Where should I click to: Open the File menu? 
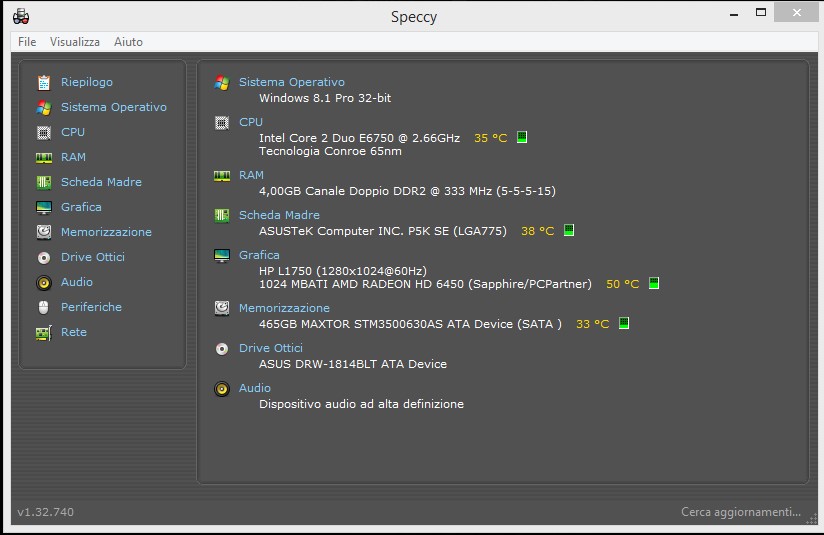(27, 42)
